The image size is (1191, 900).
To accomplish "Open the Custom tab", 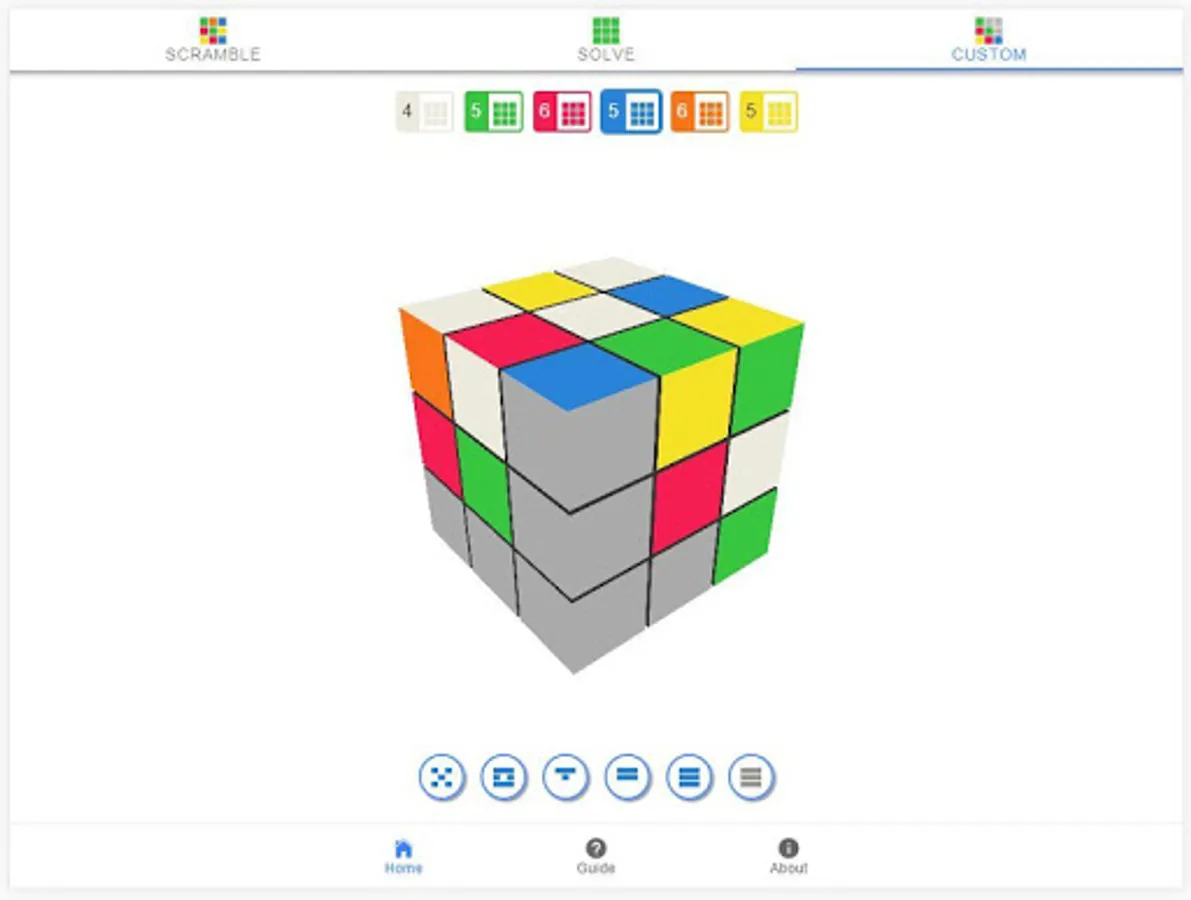I will click(x=988, y=40).
